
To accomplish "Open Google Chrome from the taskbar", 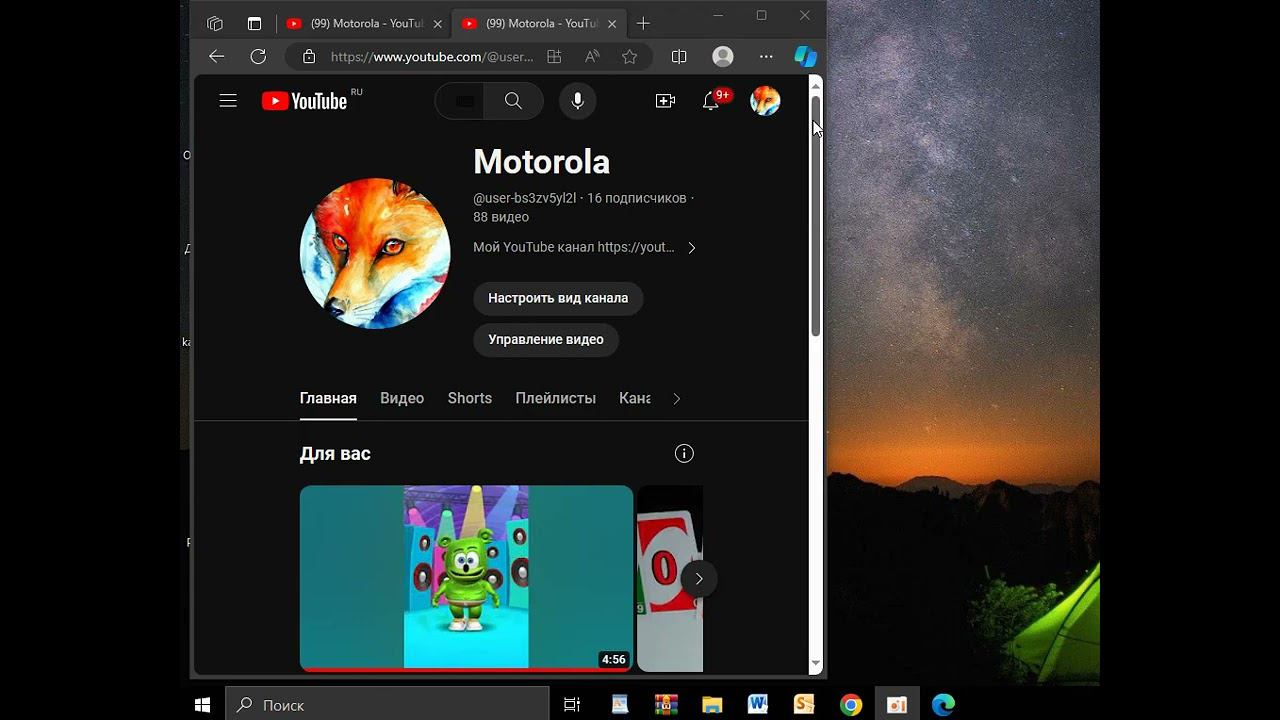I will (x=851, y=705).
